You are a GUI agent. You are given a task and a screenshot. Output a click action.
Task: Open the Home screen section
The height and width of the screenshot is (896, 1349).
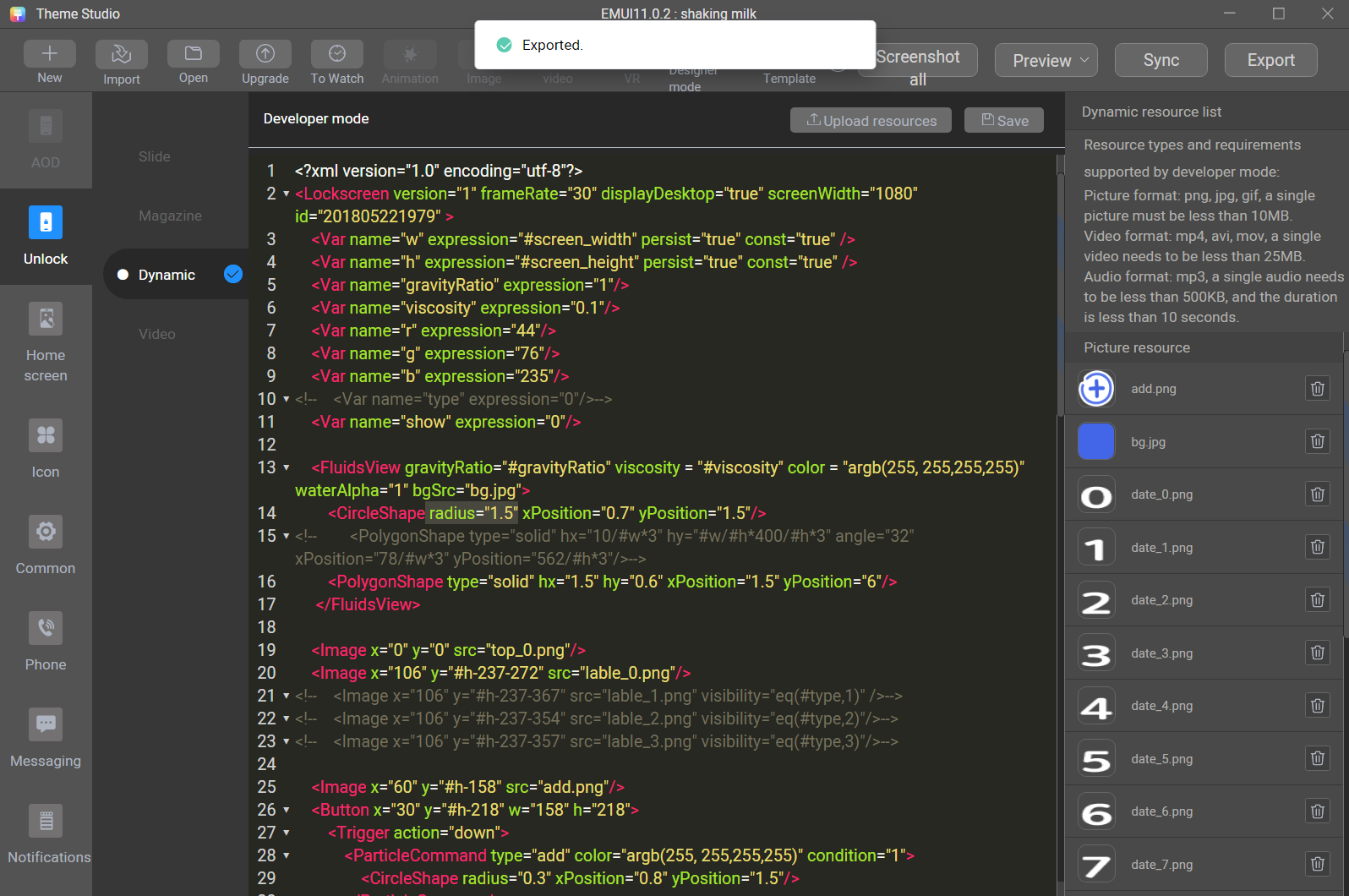[x=46, y=320]
